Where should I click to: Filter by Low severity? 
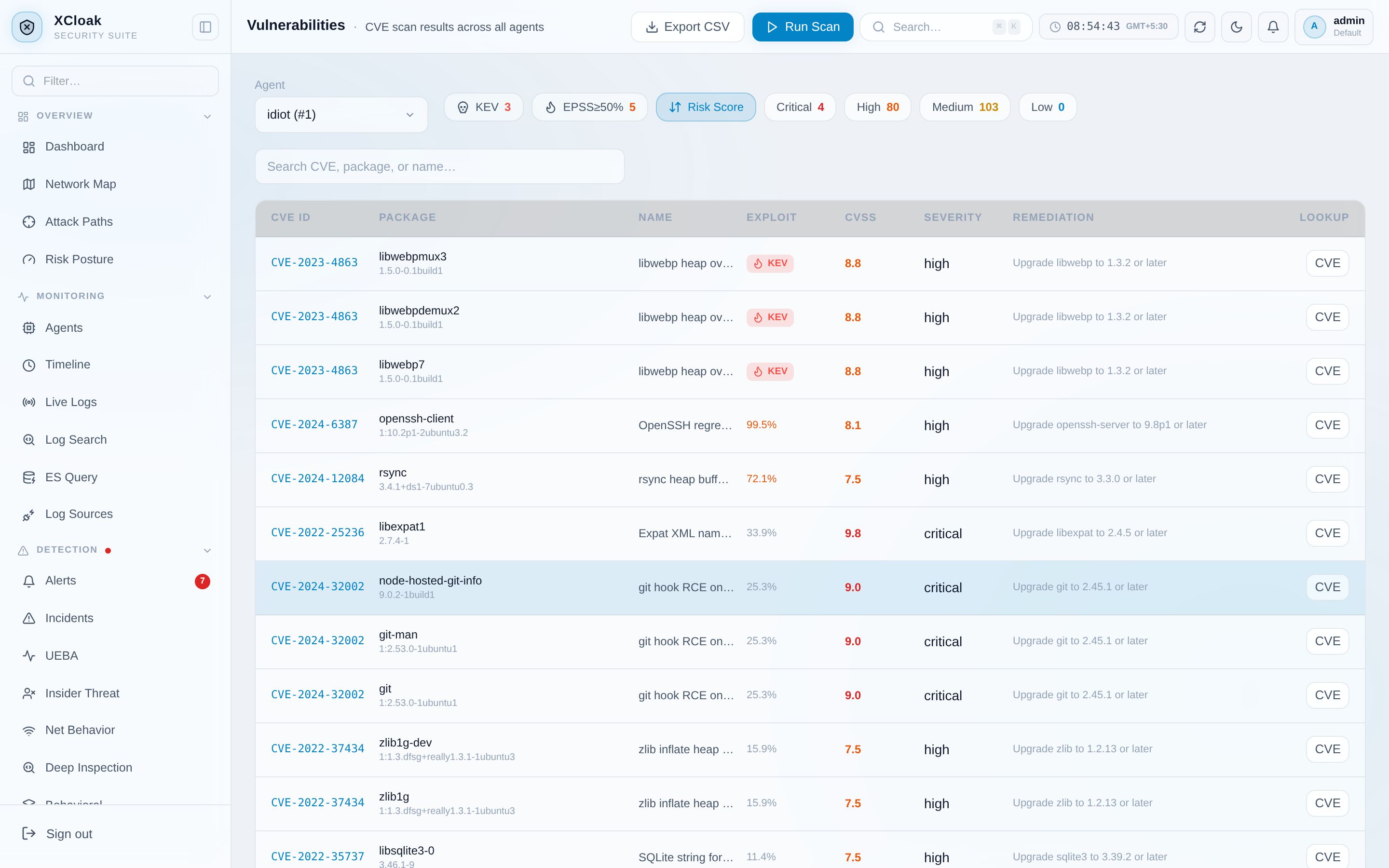(1048, 108)
